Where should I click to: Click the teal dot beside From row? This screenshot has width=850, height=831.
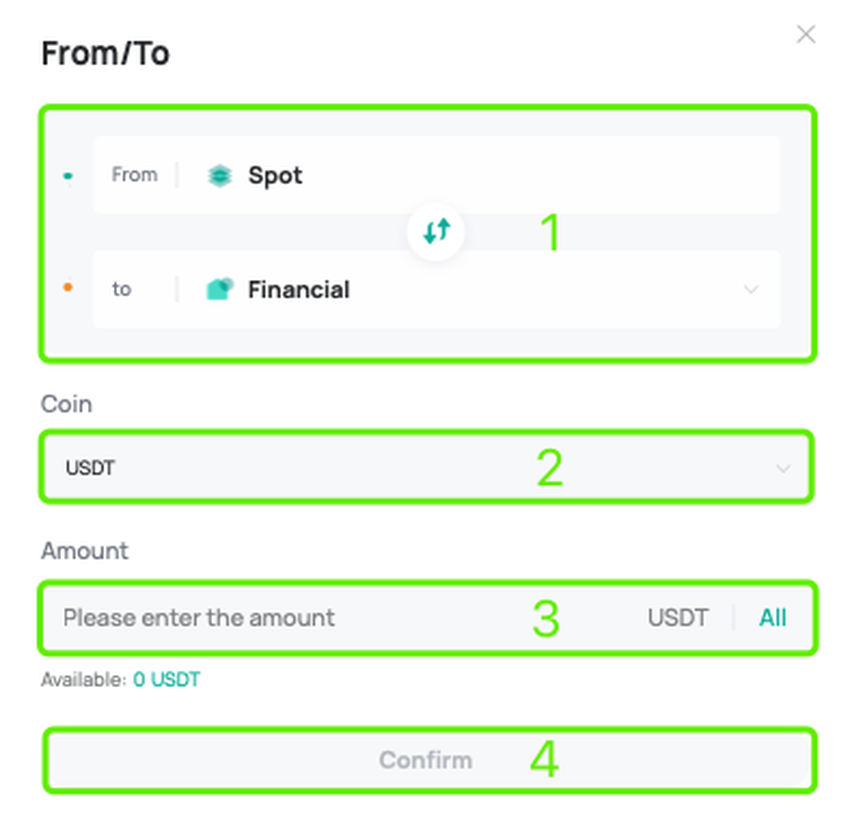tap(67, 176)
